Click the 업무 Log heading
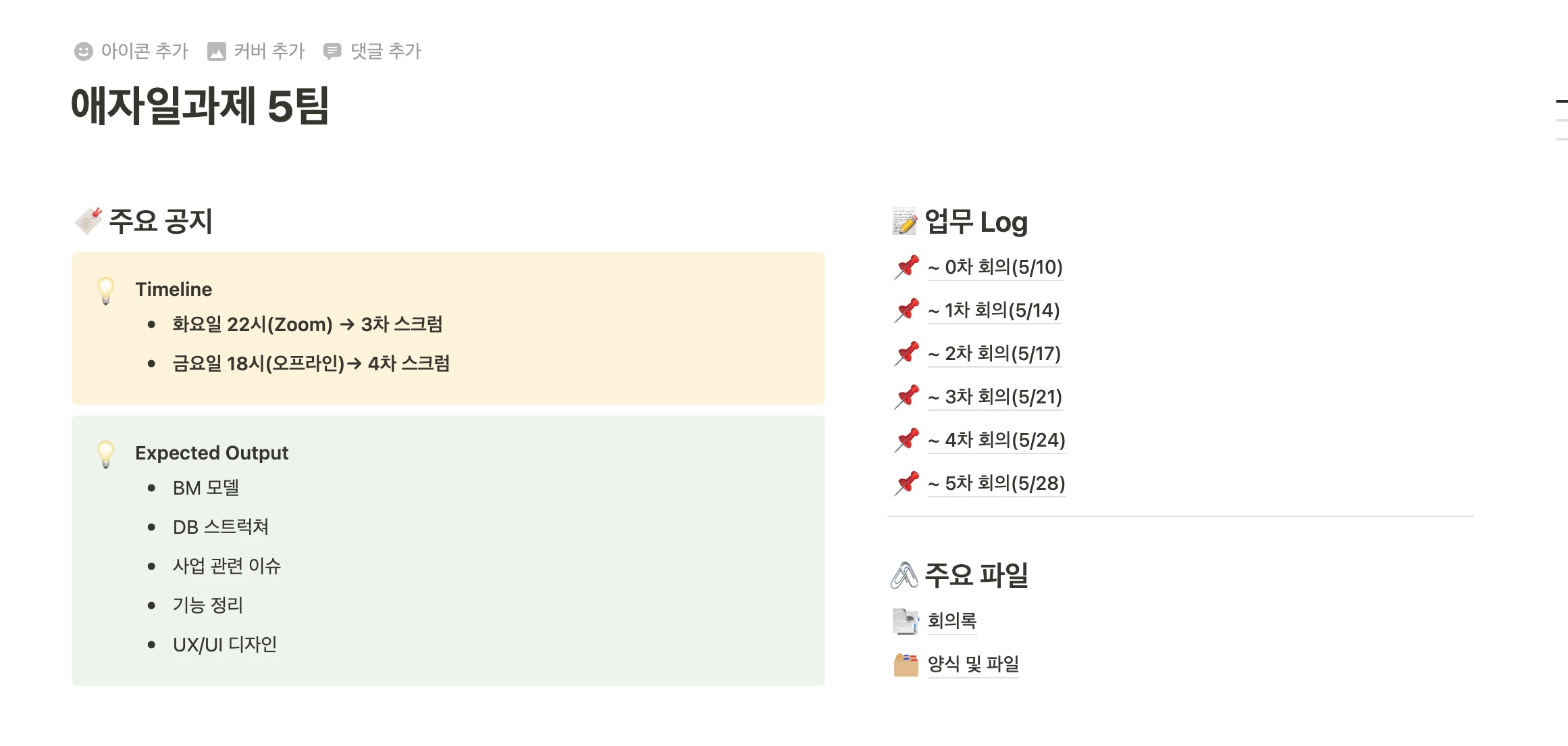The image size is (1568, 746). click(976, 222)
